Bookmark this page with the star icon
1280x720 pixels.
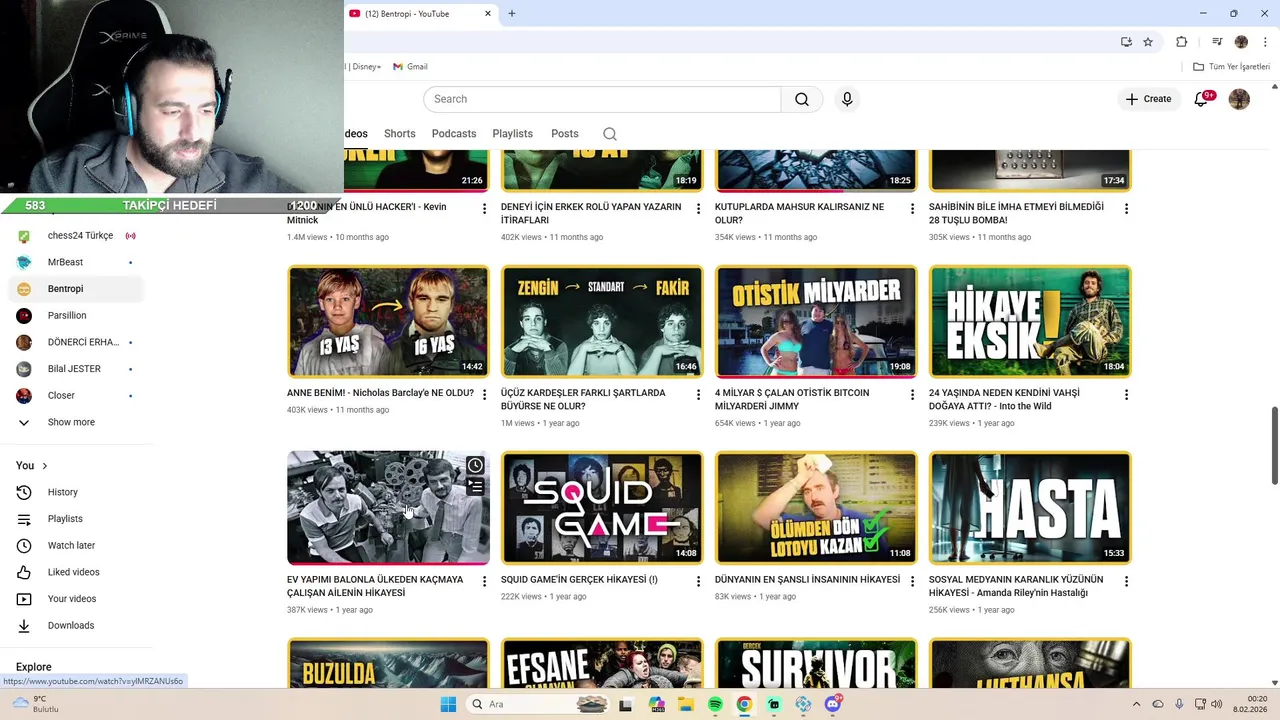[1148, 42]
